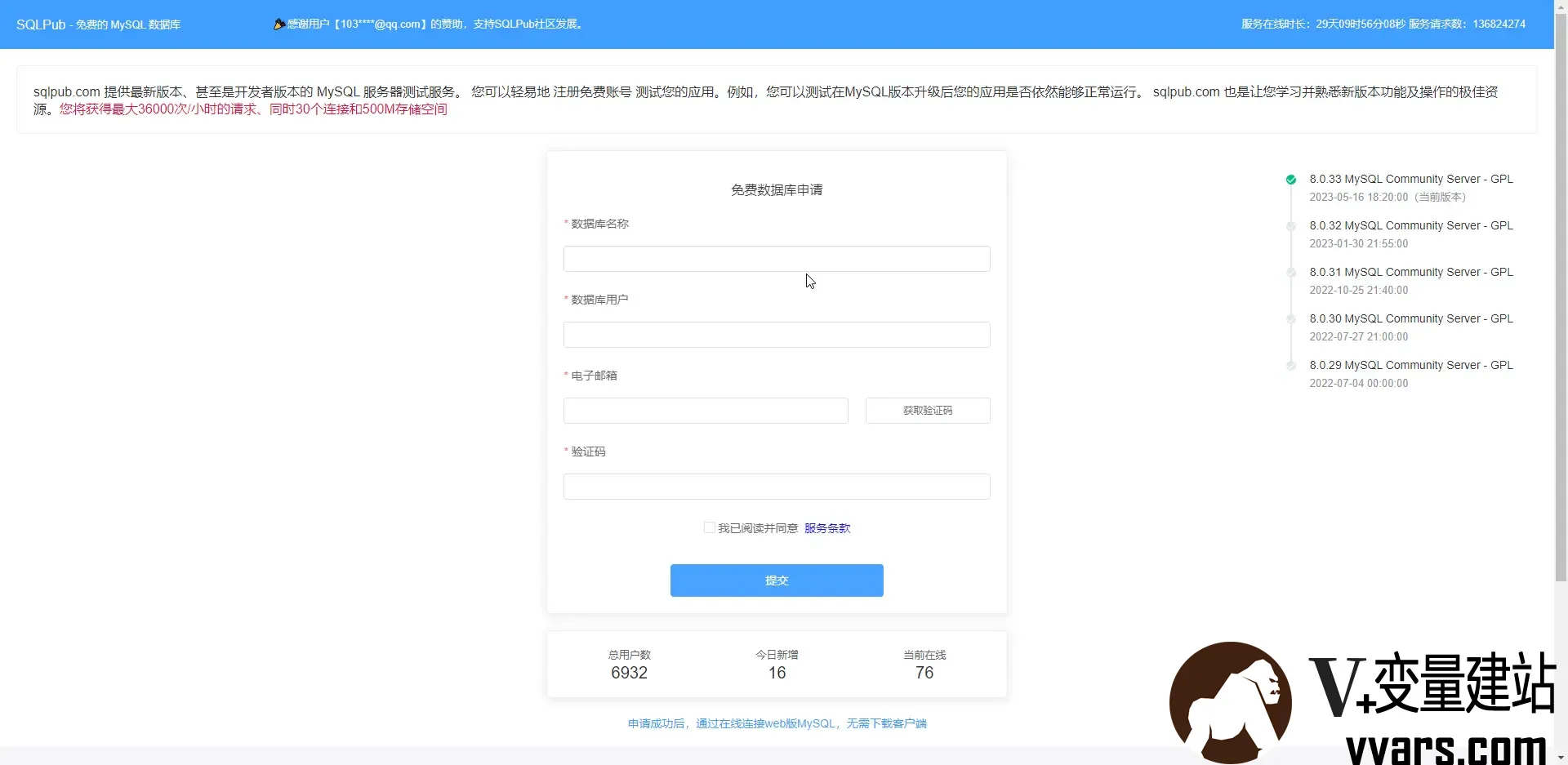The image size is (1568, 765).
Task: Click the SQLPub site title in header
Action: point(98,24)
